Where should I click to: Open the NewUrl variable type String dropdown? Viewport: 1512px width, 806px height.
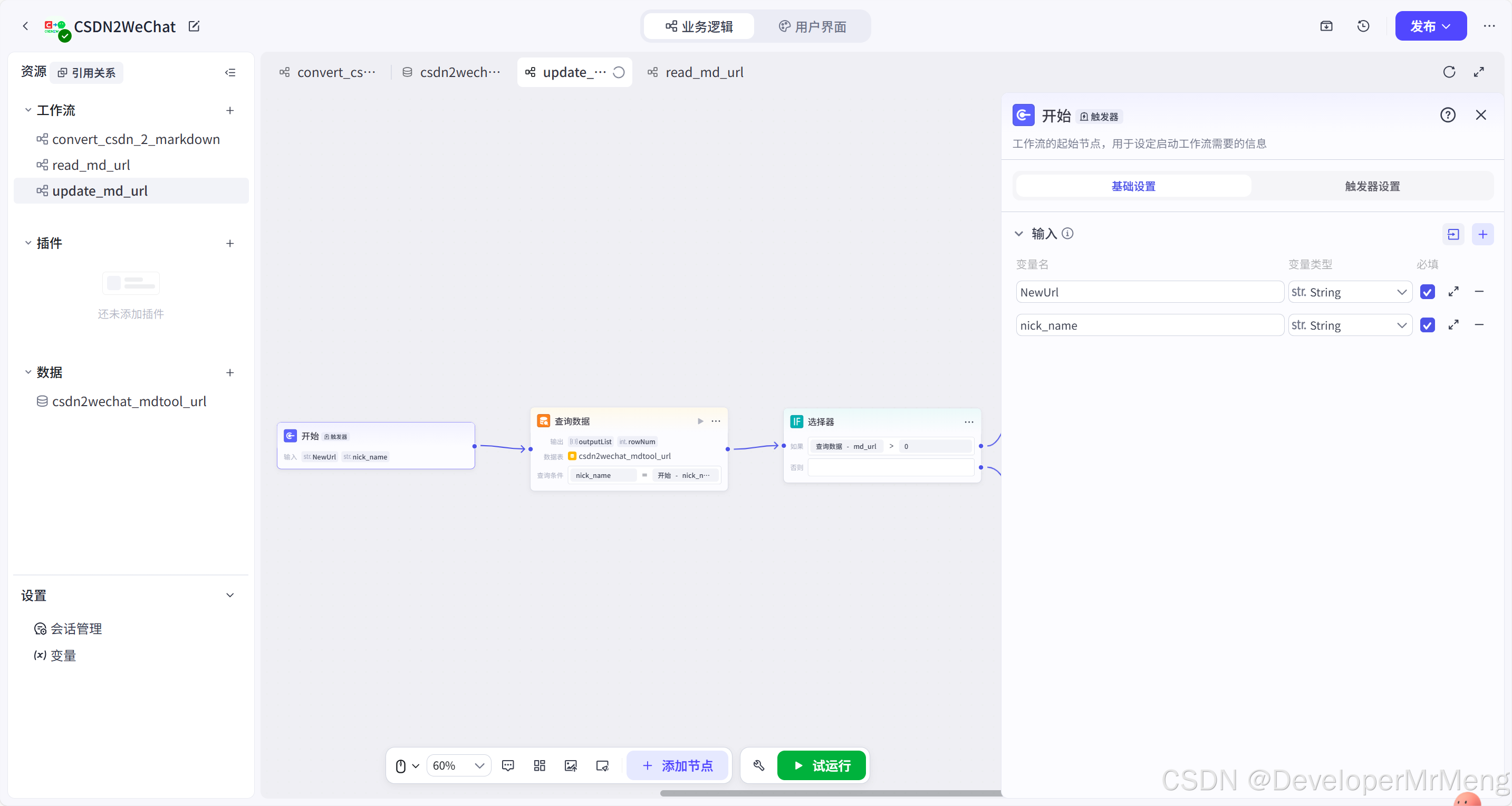pyautogui.click(x=1350, y=292)
